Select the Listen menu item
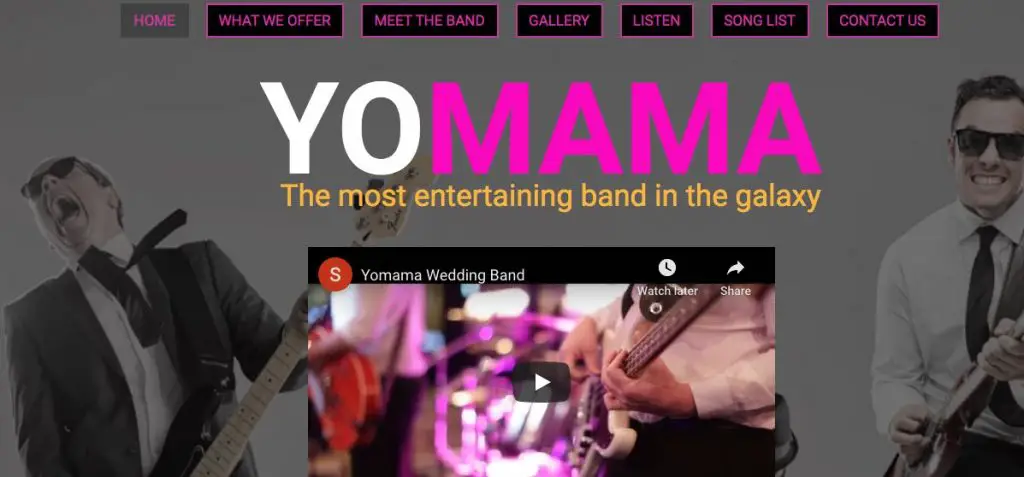 (x=656, y=20)
